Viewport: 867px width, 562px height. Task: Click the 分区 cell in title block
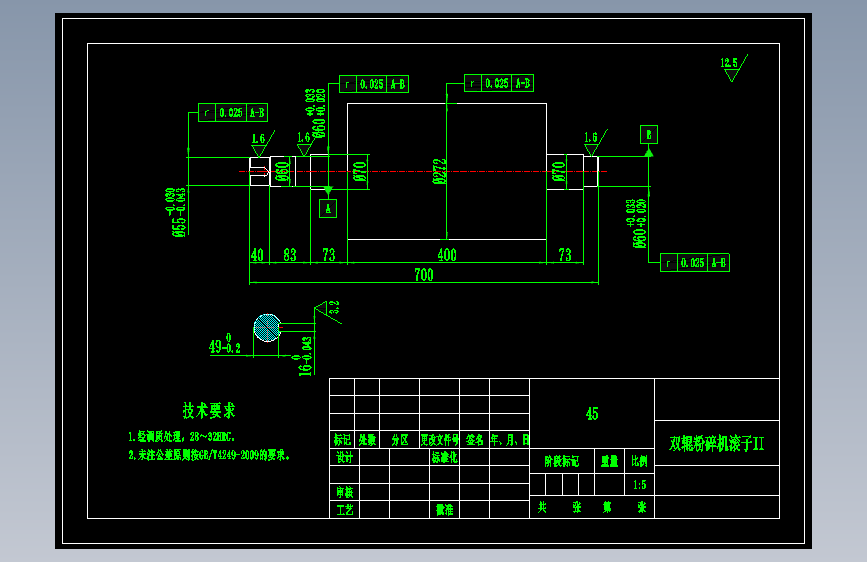[x=400, y=440]
